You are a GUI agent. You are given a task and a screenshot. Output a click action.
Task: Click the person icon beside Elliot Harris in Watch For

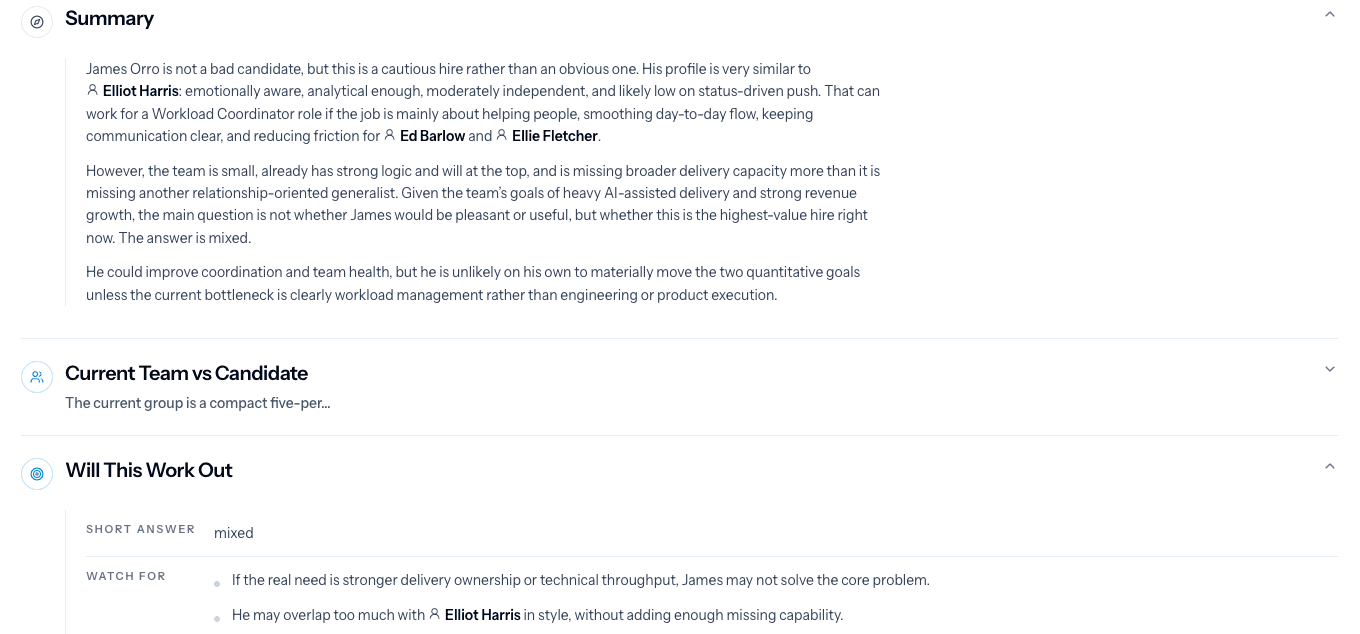coord(434,615)
